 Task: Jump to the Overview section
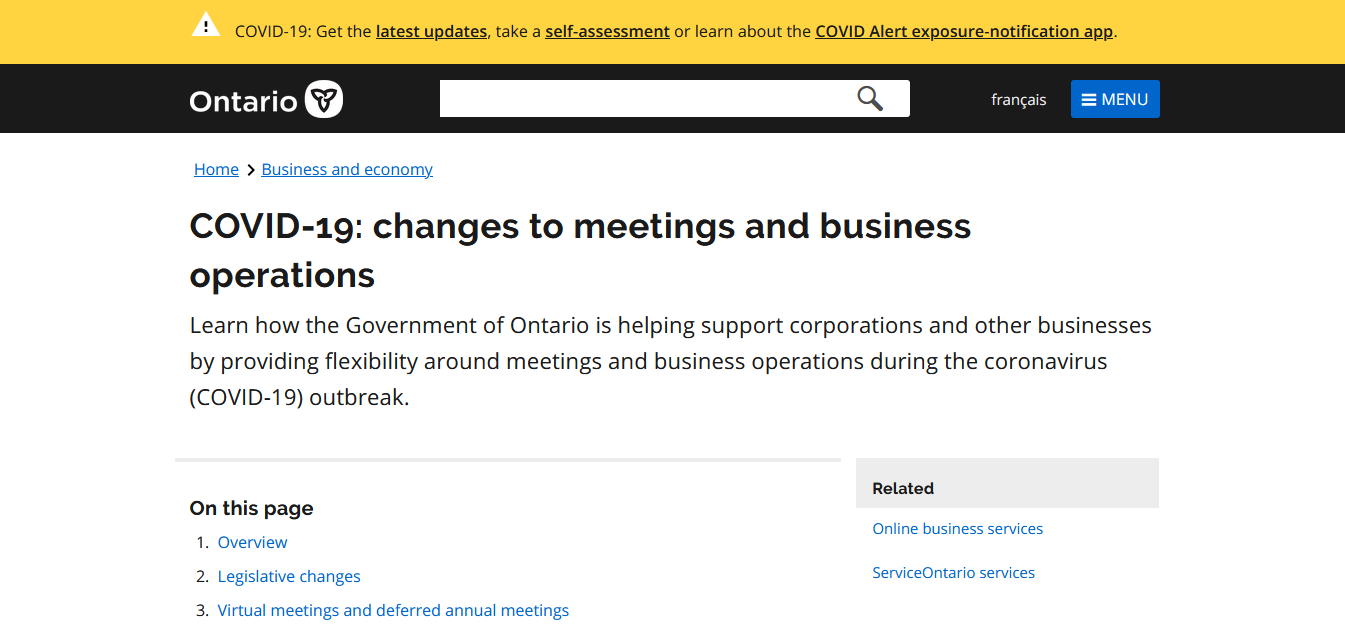click(252, 542)
